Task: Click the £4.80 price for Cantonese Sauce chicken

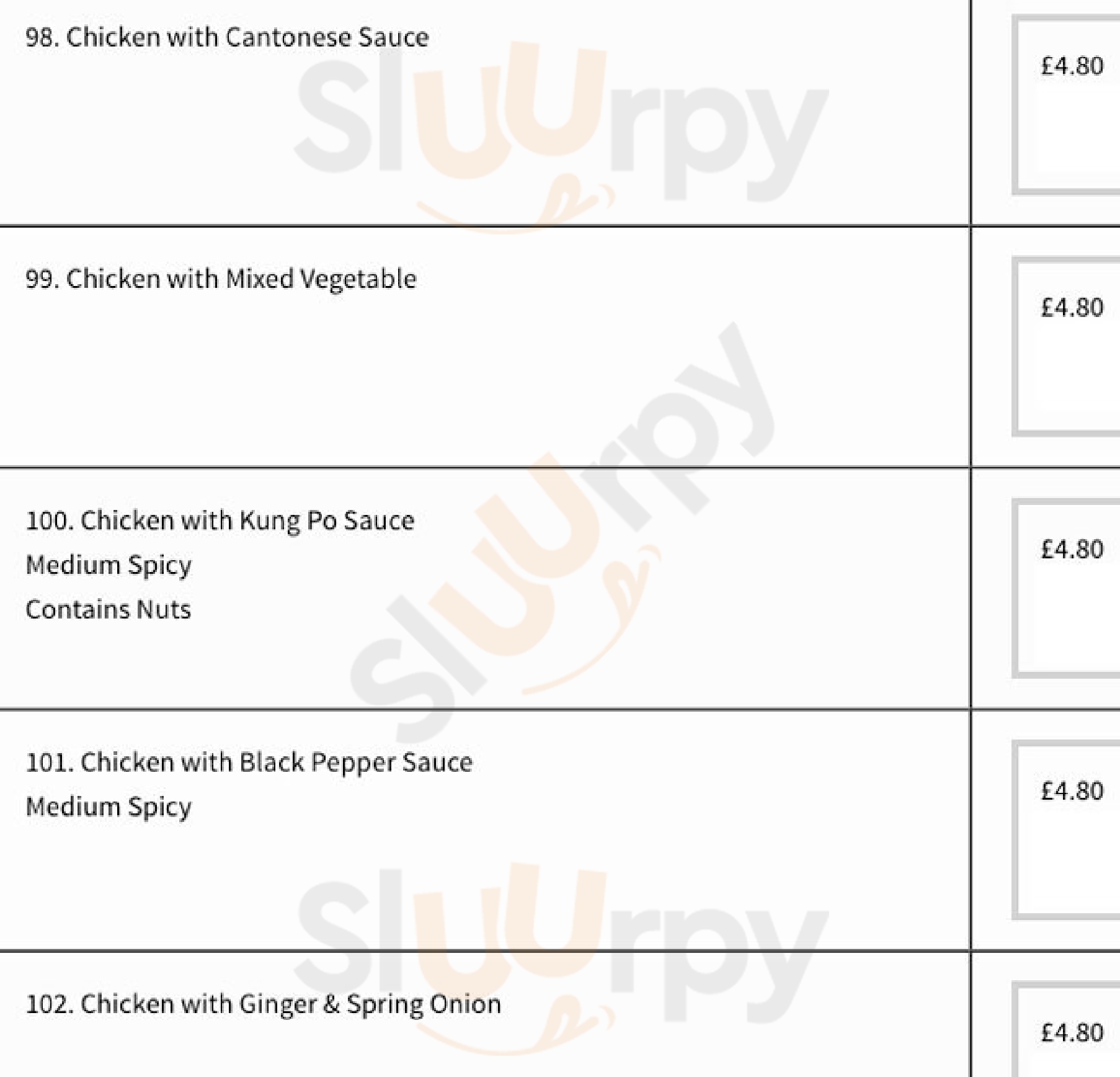Action: [1072, 66]
